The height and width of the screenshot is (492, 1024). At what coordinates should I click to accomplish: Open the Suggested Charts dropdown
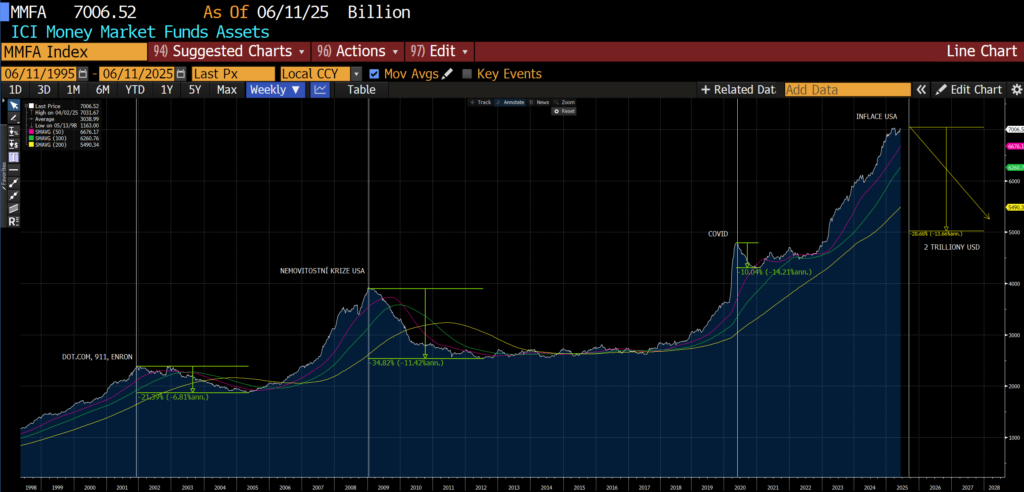tap(230, 52)
